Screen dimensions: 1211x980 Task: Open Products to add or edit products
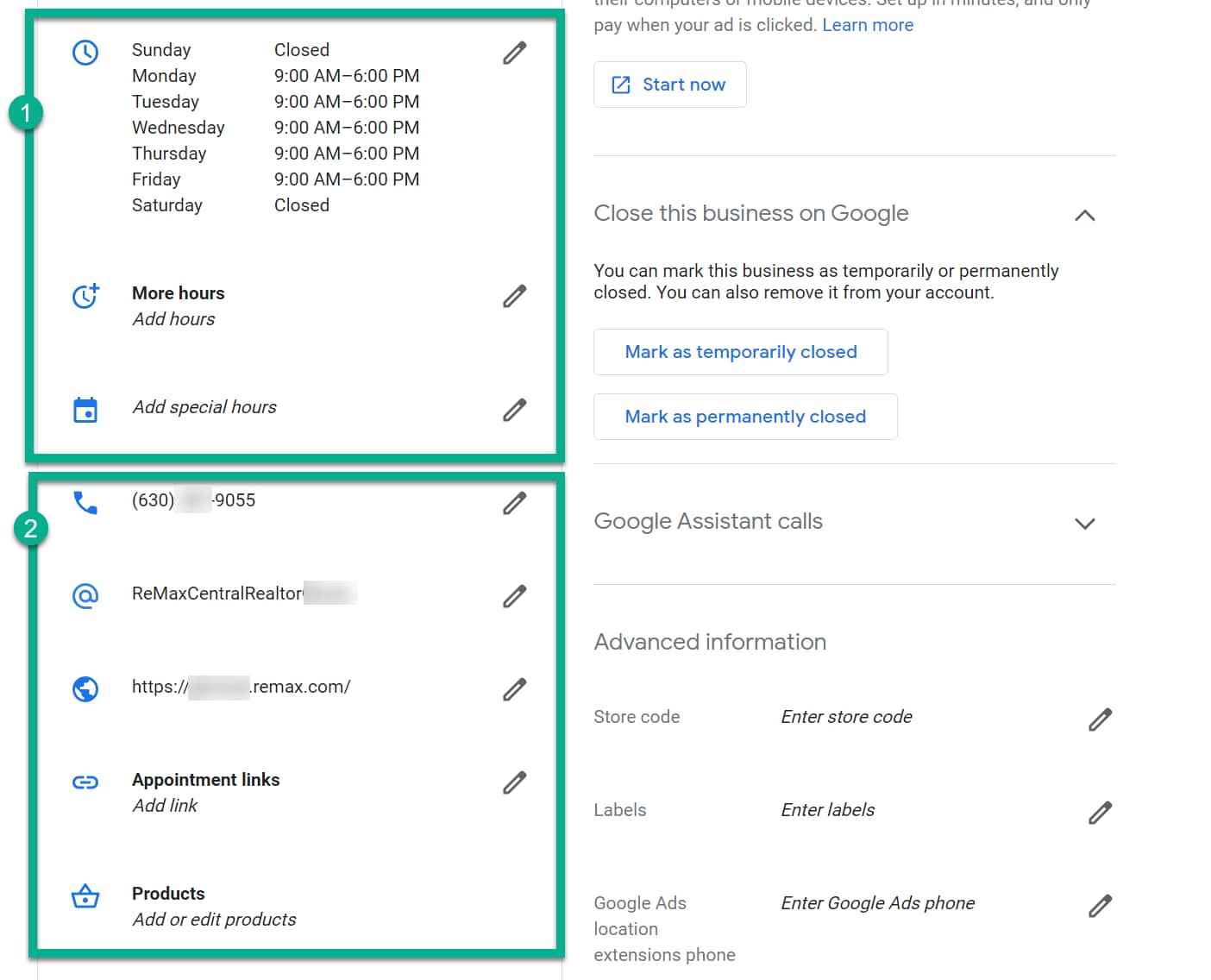[x=214, y=906]
